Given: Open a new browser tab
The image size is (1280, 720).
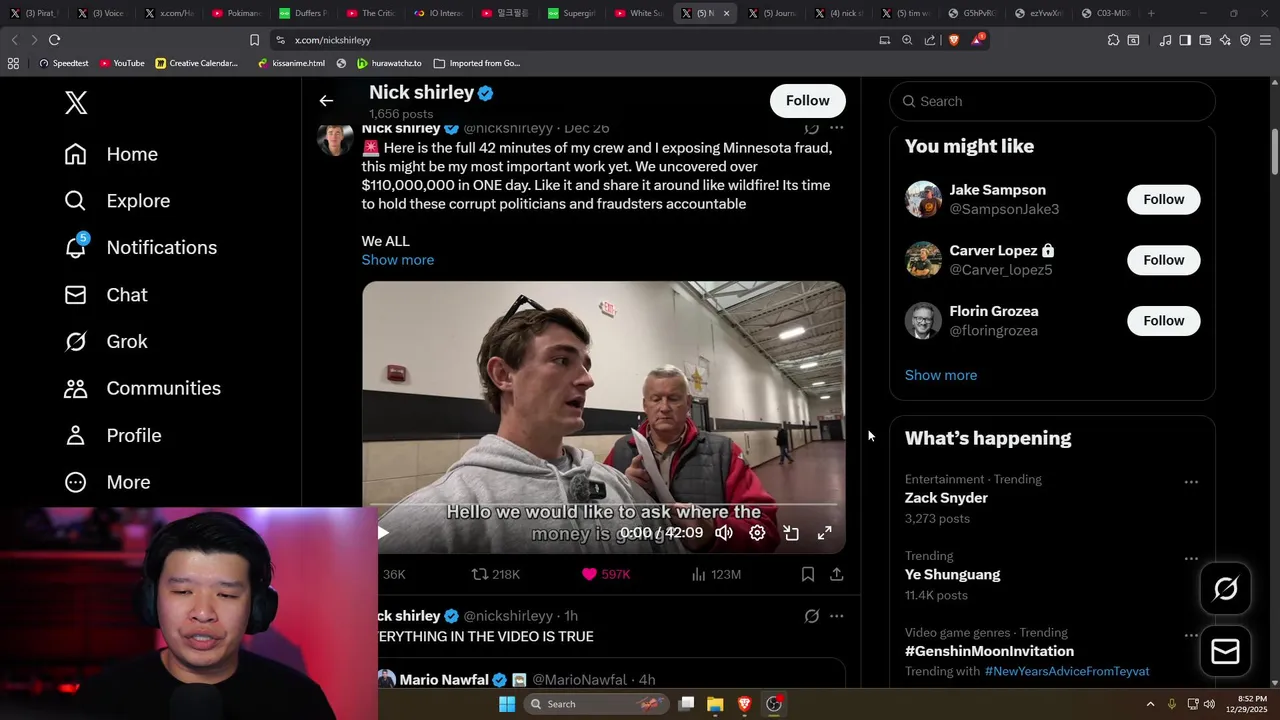Looking at the screenshot, I should pos(1151,13).
